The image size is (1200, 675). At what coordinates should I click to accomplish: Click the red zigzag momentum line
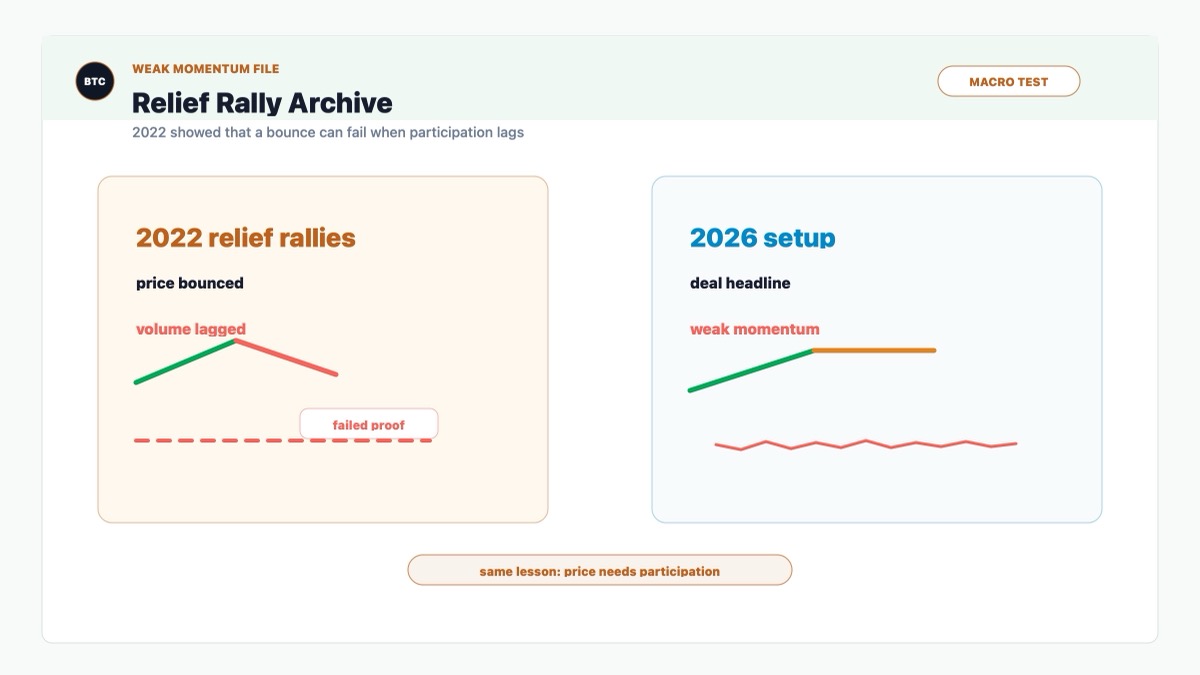(x=866, y=444)
